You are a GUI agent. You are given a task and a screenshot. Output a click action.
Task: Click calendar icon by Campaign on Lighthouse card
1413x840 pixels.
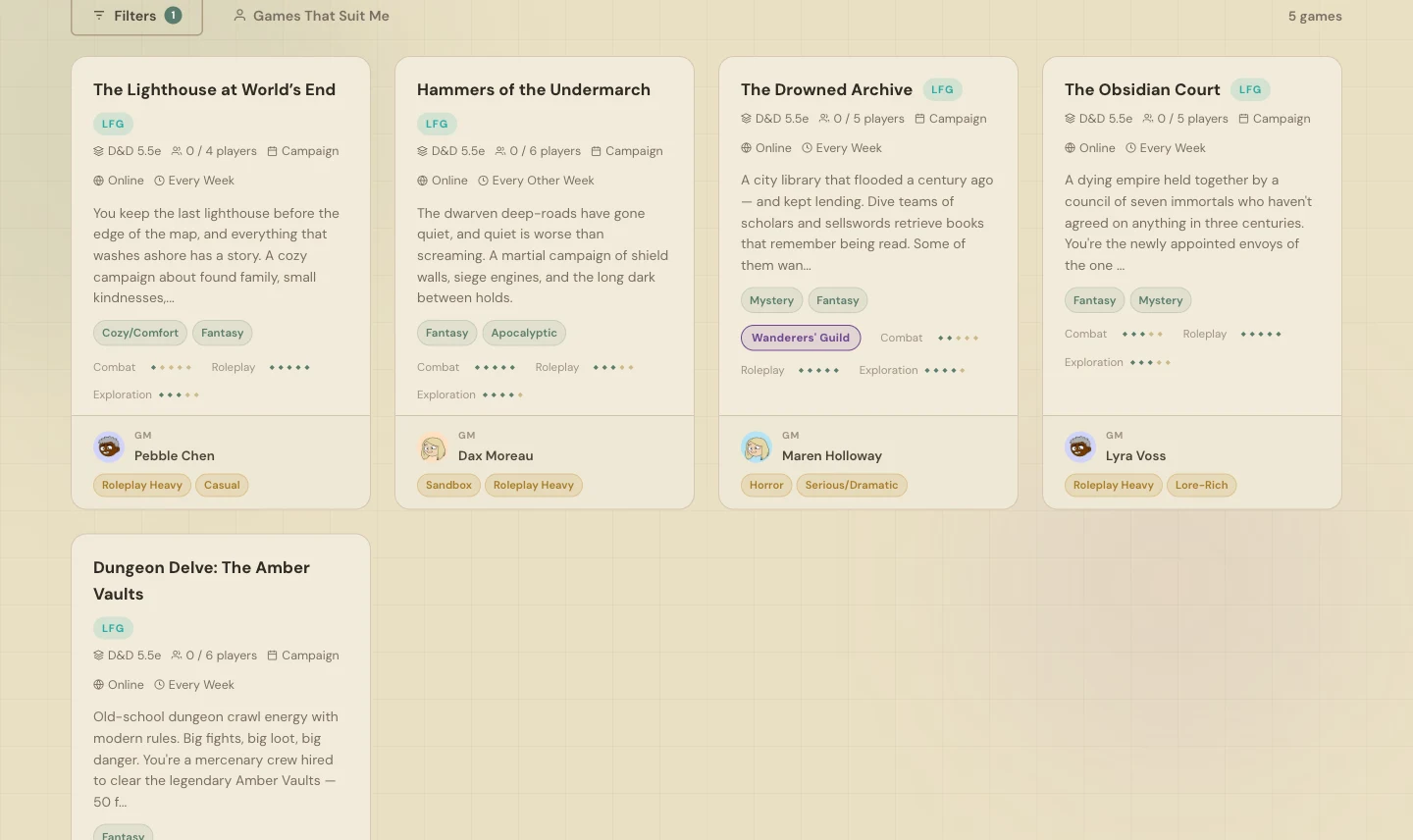click(273, 151)
